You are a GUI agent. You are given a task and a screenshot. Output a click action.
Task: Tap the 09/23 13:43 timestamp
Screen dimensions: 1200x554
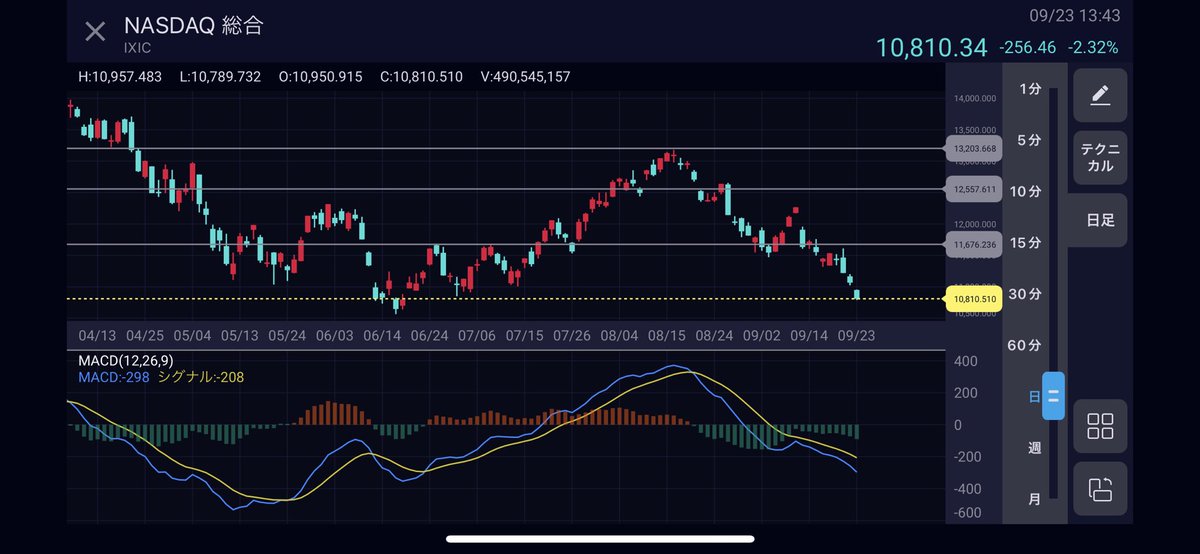point(1074,15)
